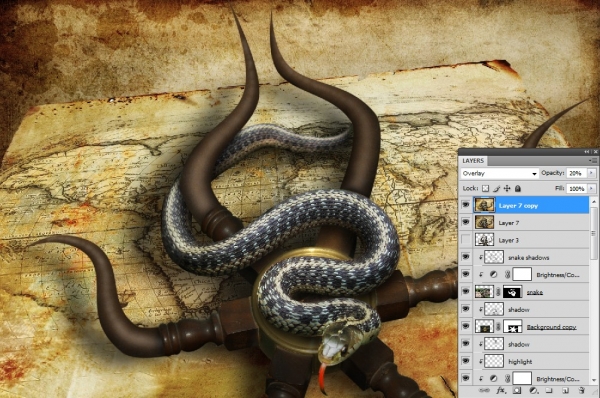Click the chain link on the Background copy layer
Screen dimensions: 600x398
[x=498, y=327]
